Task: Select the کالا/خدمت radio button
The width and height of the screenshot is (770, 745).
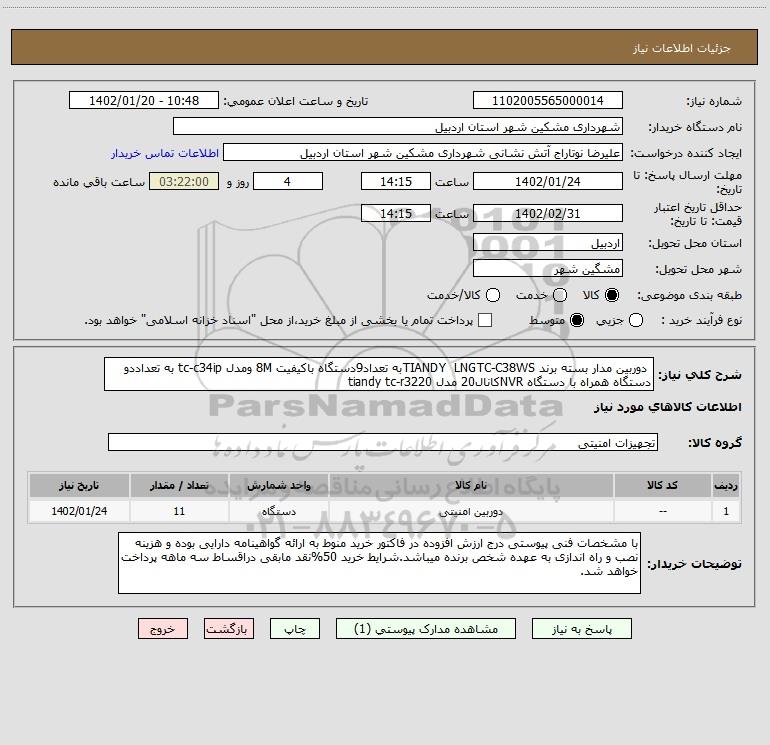Action: coord(493,295)
